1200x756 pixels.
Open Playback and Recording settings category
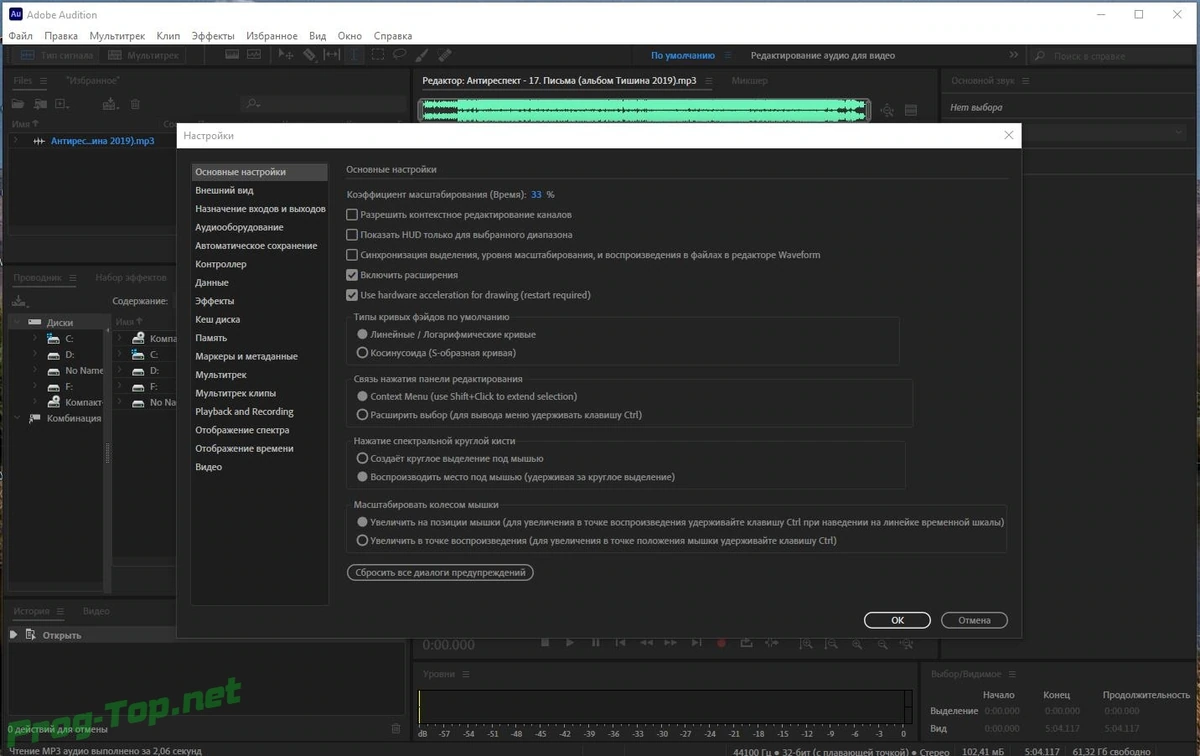244,412
